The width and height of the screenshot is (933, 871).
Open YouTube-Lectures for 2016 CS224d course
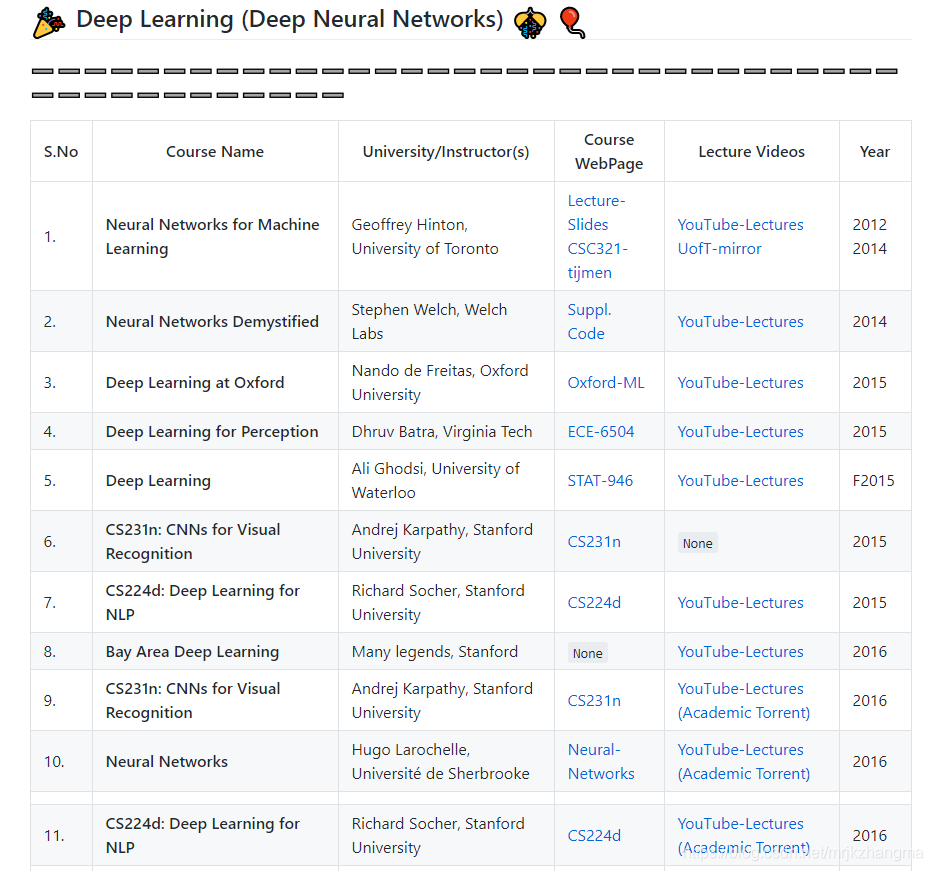(740, 824)
